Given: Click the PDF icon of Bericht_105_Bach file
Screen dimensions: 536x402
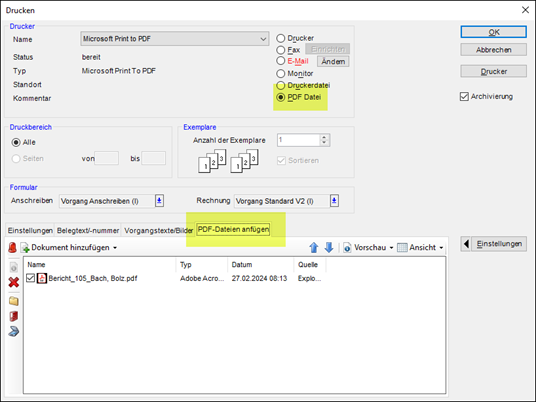Looking at the screenshot, I should click(x=42, y=278).
